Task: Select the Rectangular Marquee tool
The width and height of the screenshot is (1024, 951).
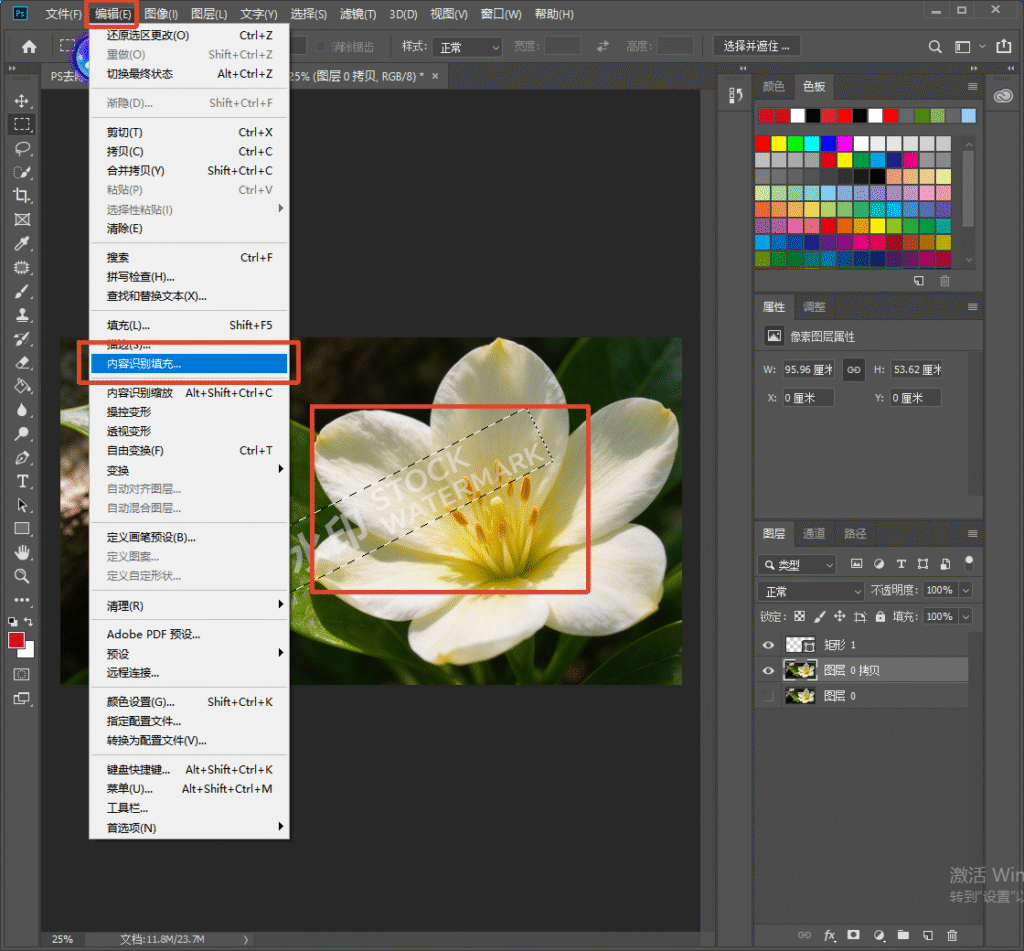Action: 22,124
